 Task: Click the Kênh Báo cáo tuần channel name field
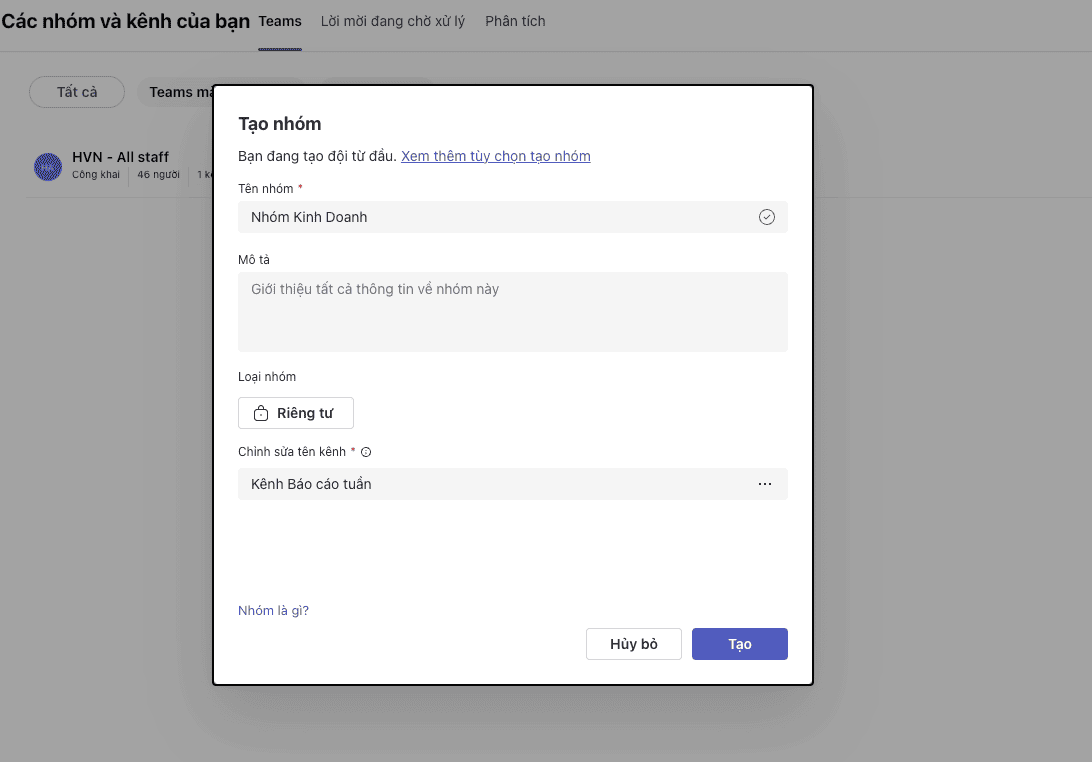pyautogui.click(x=490, y=484)
